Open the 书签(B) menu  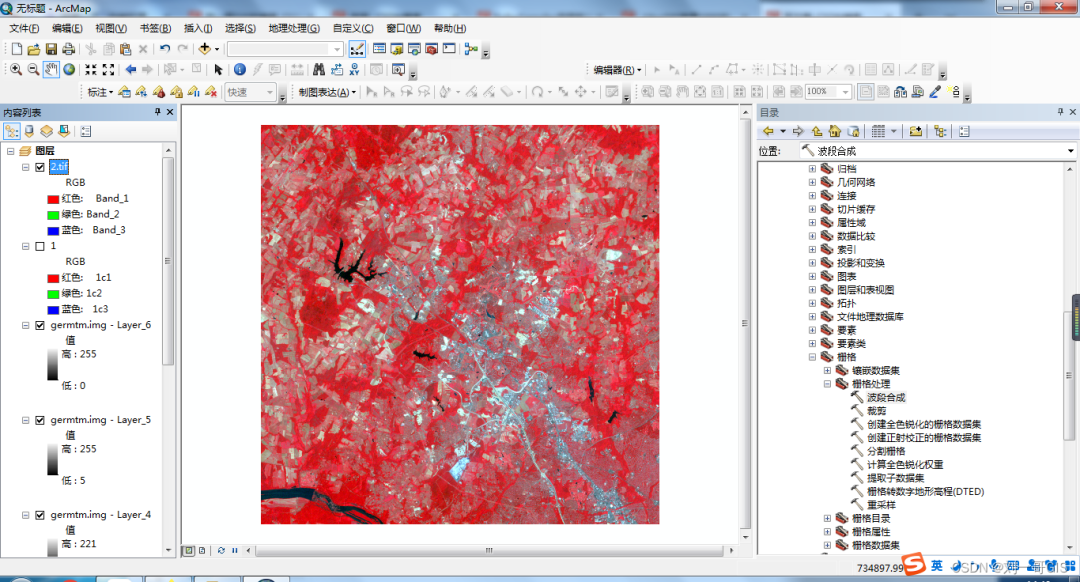pyautogui.click(x=155, y=28)
